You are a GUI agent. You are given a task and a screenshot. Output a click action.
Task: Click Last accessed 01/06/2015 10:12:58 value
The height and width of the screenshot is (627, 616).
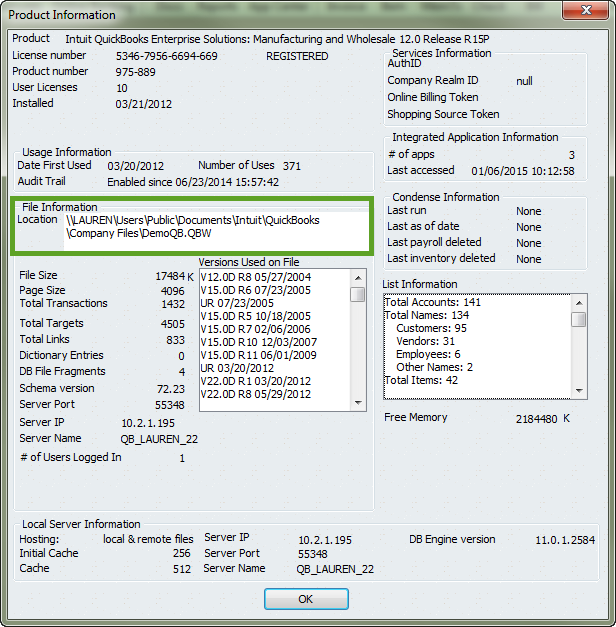point(523,171)
